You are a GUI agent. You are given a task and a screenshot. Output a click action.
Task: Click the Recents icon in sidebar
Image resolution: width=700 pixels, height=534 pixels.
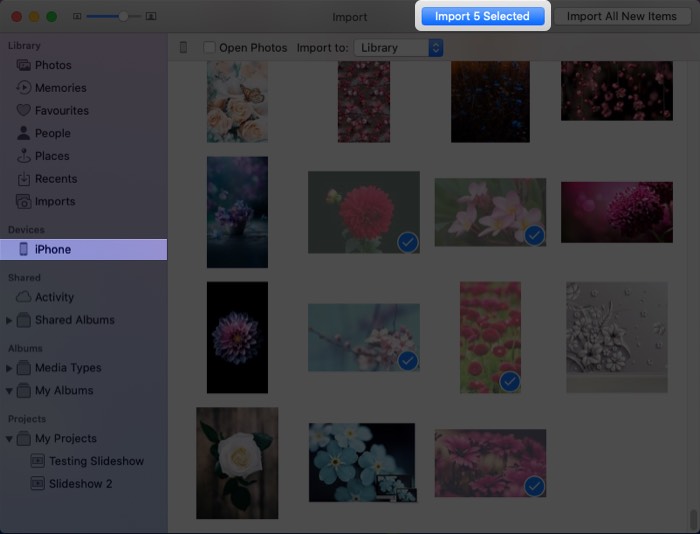pos(24,179)
